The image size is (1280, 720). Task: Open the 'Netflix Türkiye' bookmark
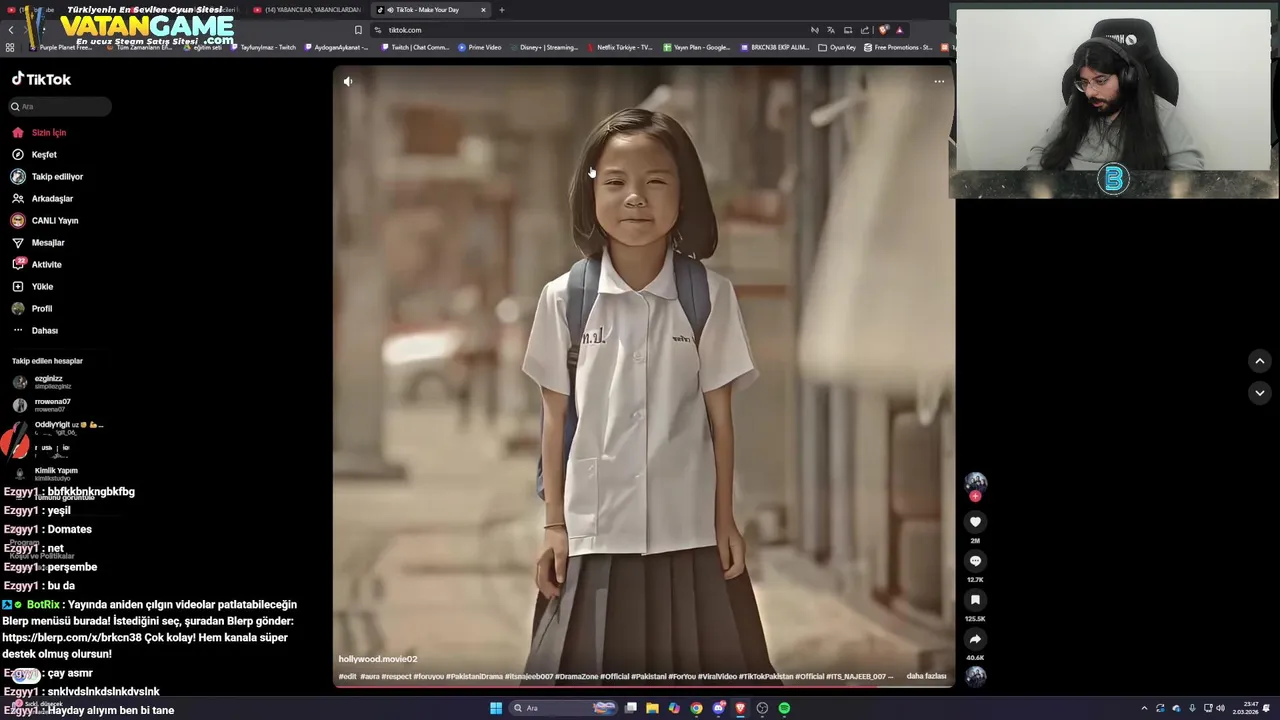click(x=619, y=47)
